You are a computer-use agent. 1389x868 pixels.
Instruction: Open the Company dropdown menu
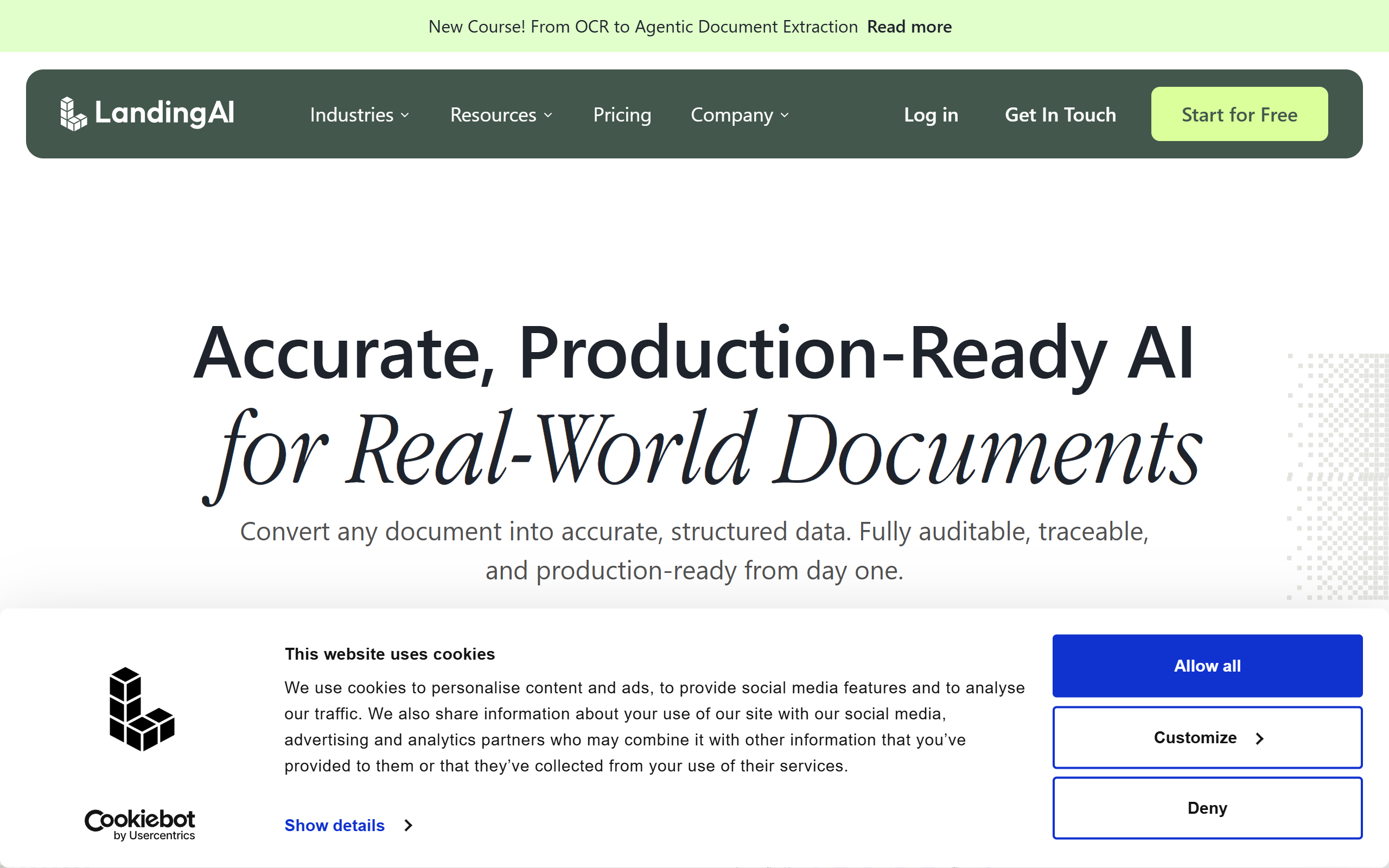point(740,114)
